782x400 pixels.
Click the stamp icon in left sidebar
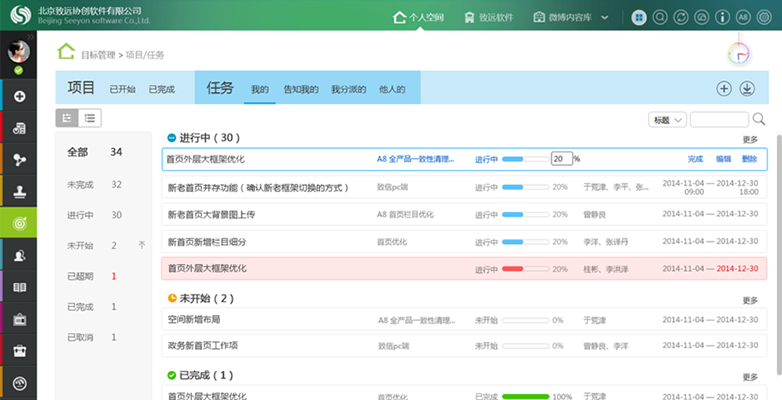coord(19,191)
